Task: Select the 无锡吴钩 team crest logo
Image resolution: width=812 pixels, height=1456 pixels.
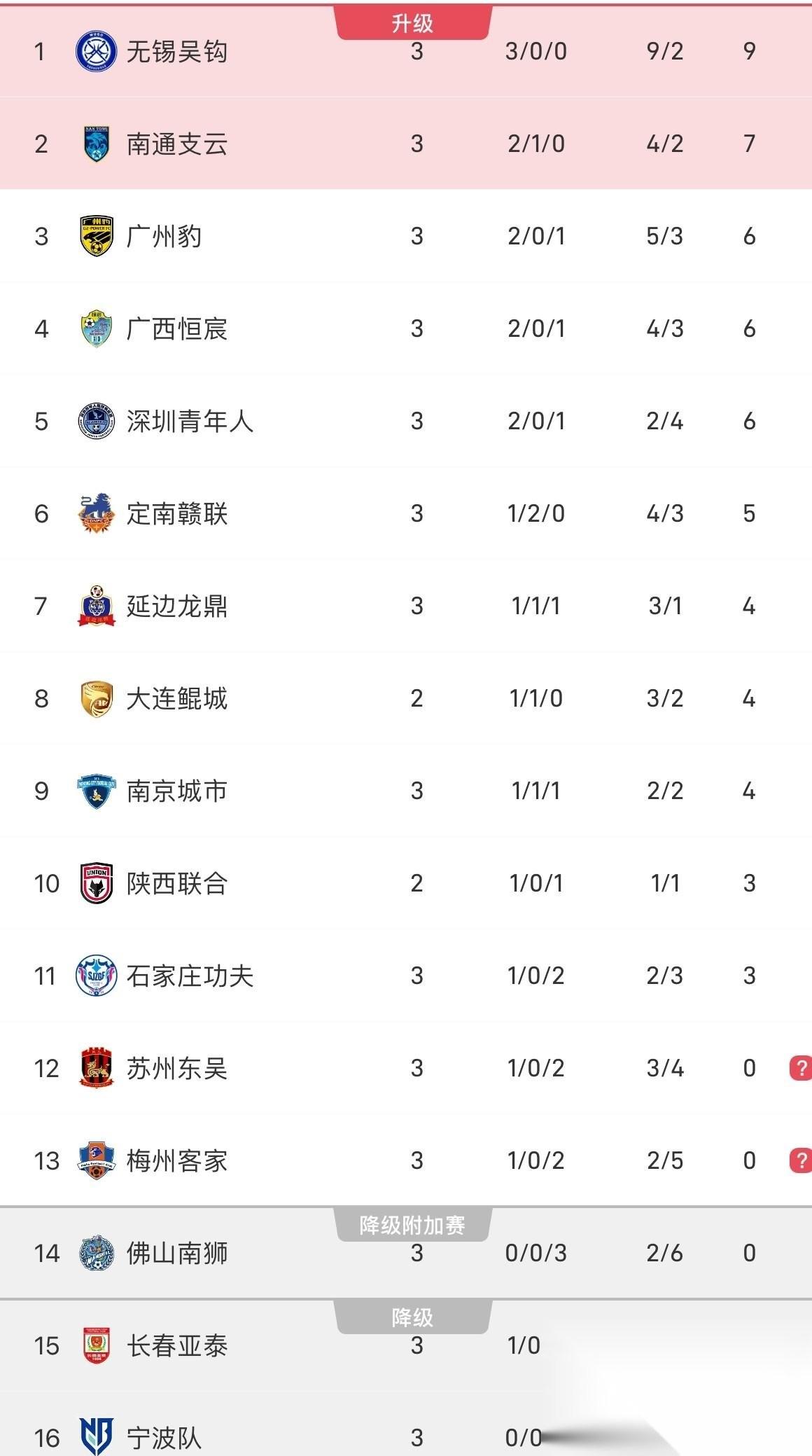Action: point(96,51)
